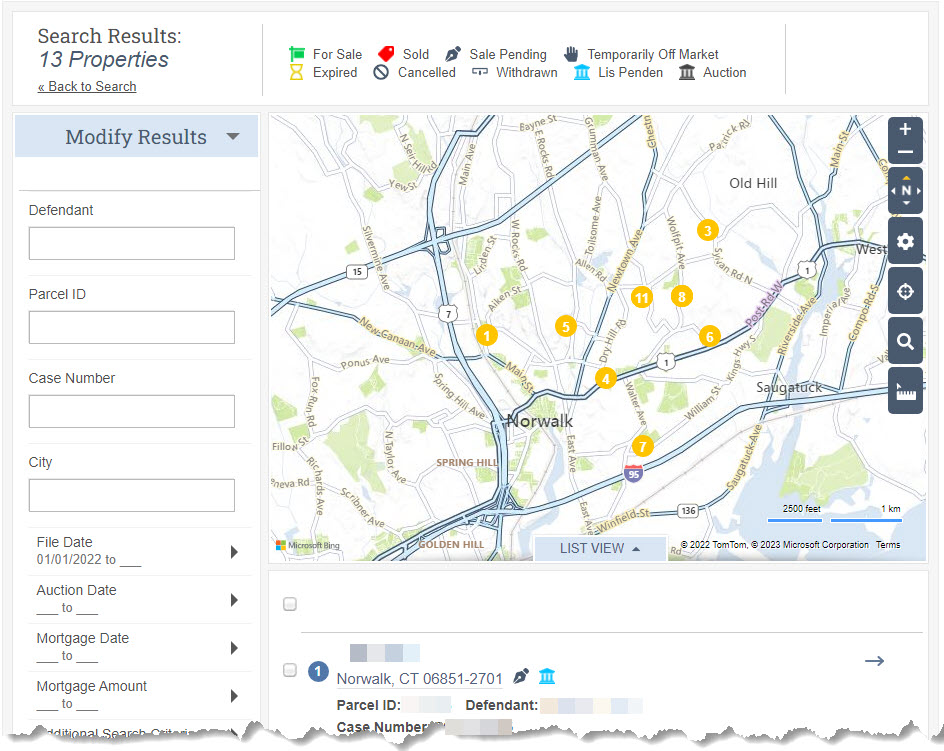The image size is (944, 751).
Task: Toggle the select-all checkbox above results
Action: click(290, 603)
